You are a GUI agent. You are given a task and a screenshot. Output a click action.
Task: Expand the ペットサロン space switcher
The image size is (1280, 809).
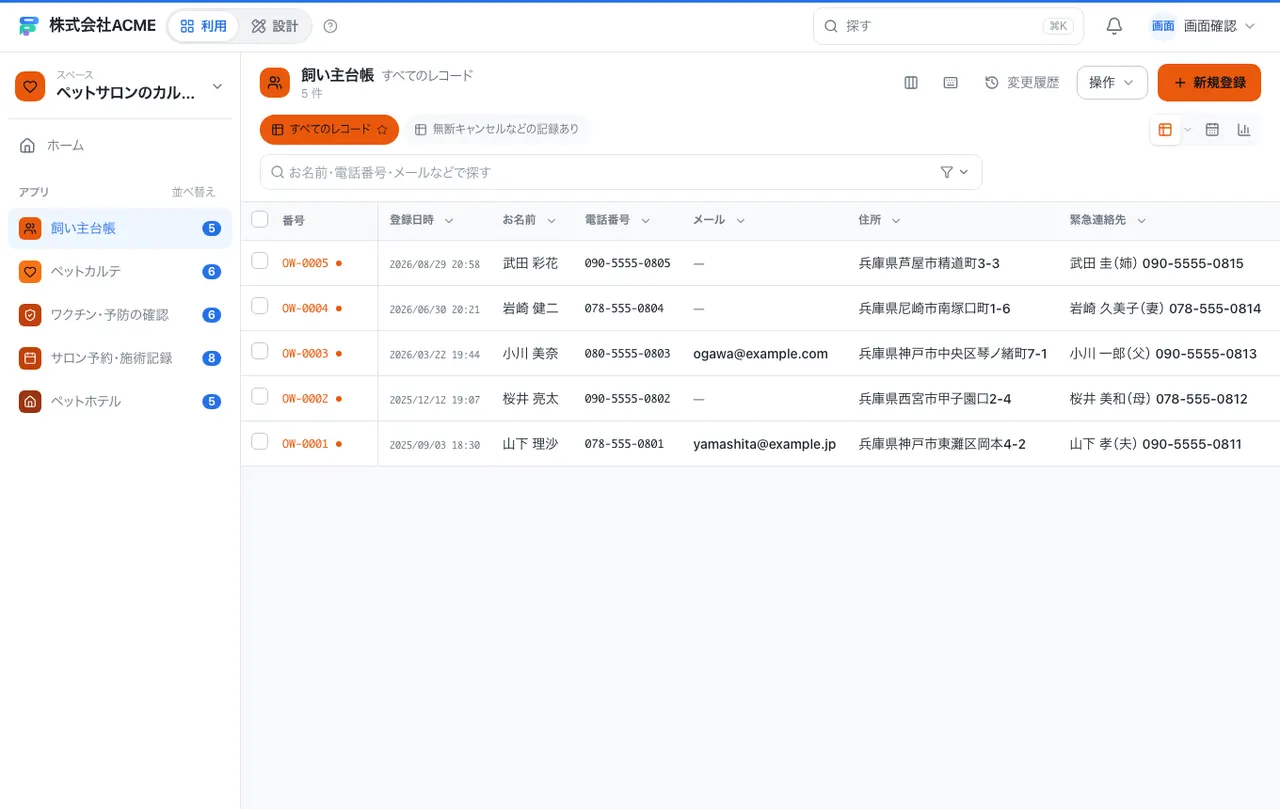click(120, 87)
